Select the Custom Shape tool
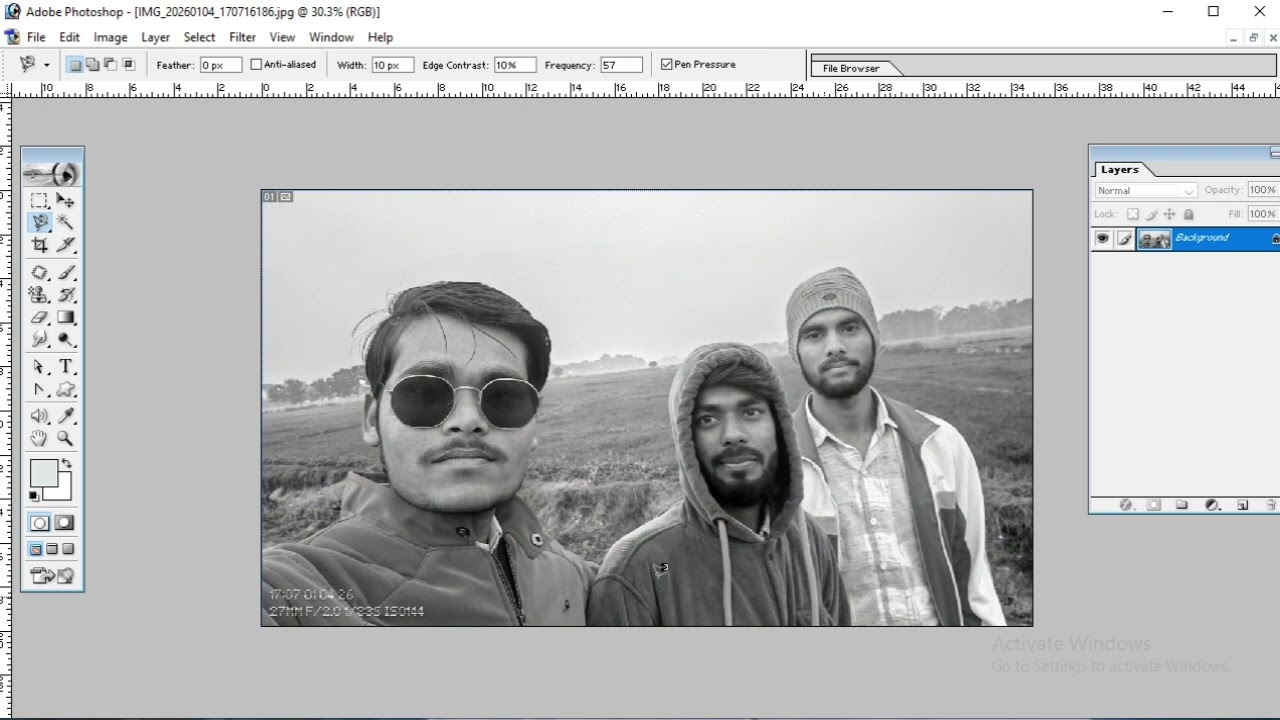This screenshot has height=720, width=1280. click(65, 389)
